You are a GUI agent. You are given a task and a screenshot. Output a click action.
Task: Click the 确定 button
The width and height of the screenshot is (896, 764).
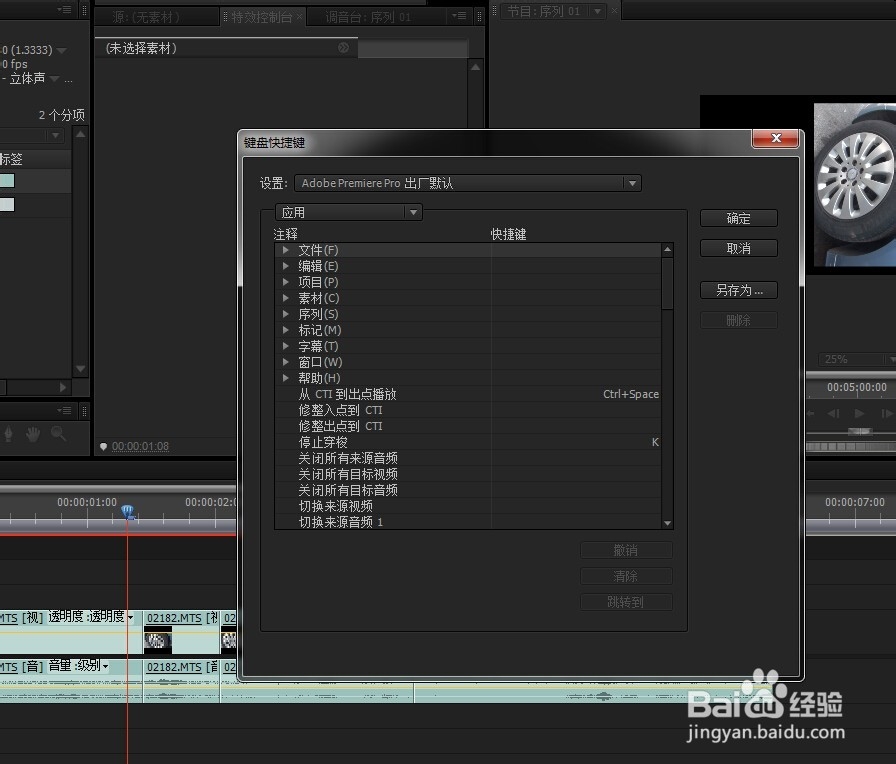click(738, 218)
